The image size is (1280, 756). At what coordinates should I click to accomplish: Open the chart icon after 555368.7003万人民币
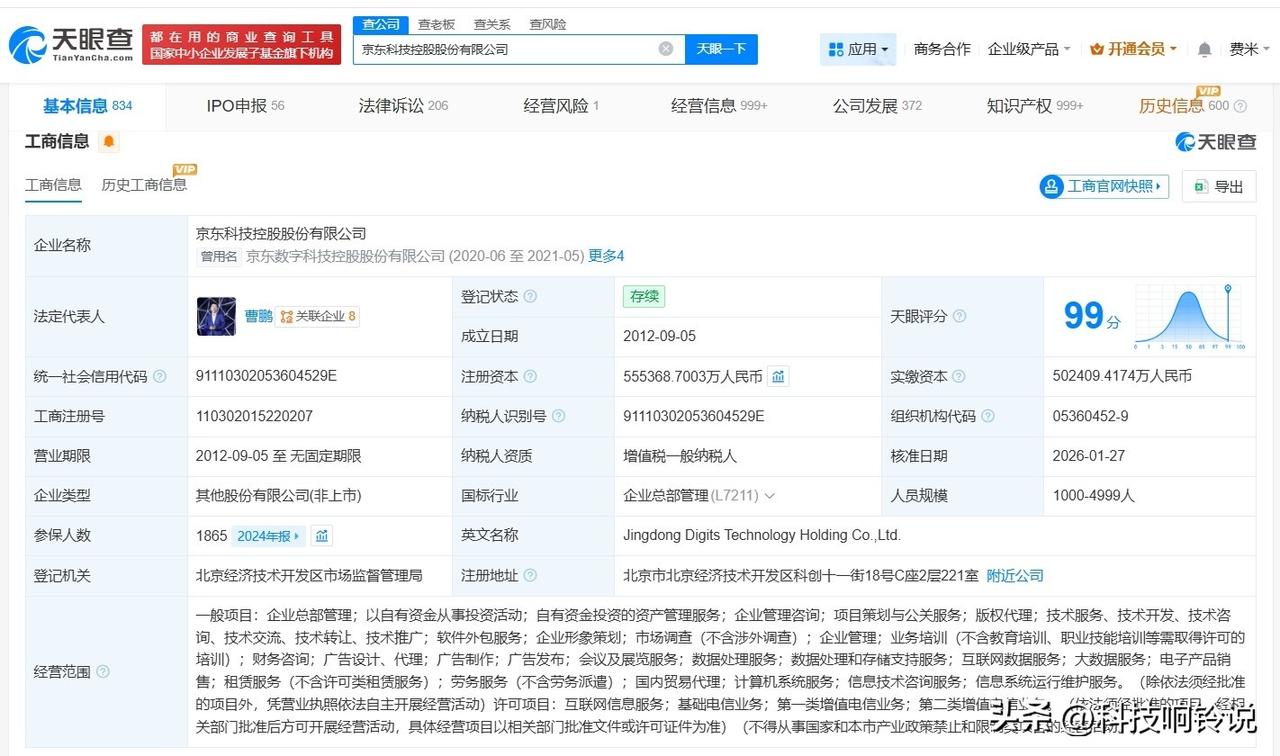point(778,377)
